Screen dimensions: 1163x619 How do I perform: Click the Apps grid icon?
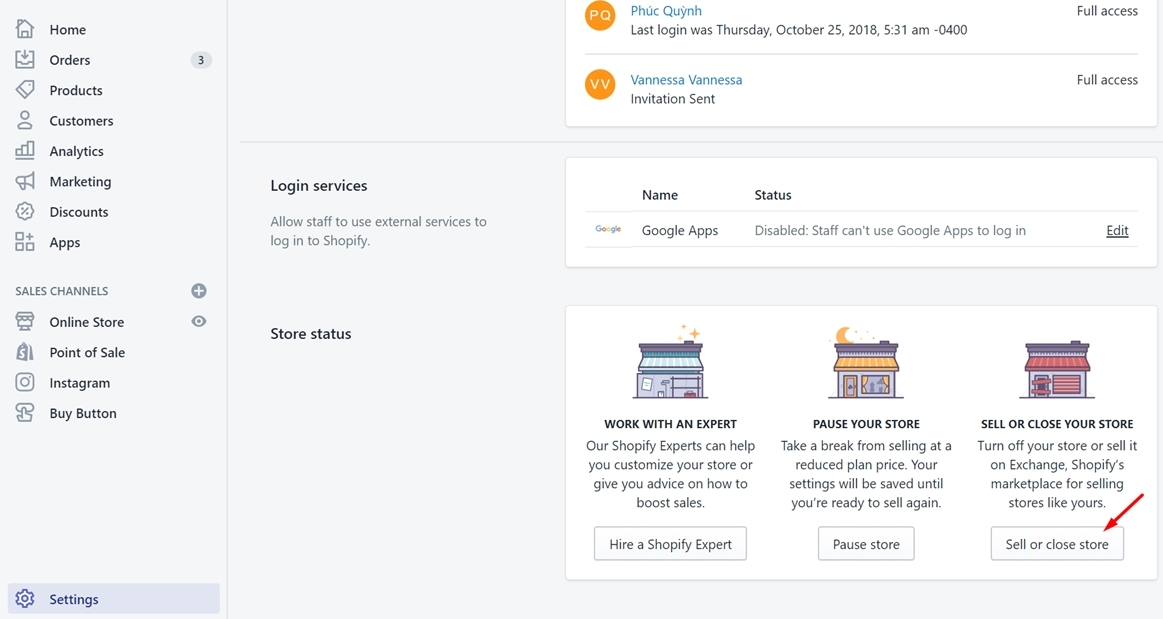tap(25, 242)
